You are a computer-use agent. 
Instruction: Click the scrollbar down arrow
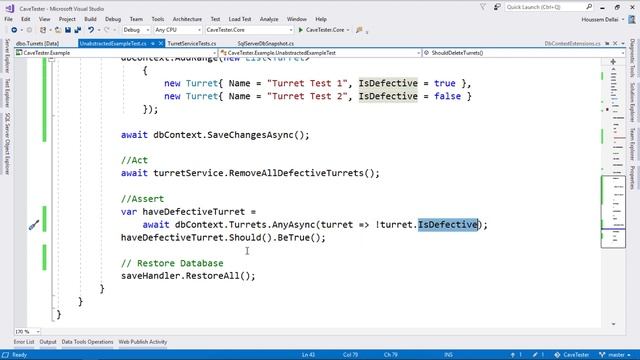click(613, 324)
